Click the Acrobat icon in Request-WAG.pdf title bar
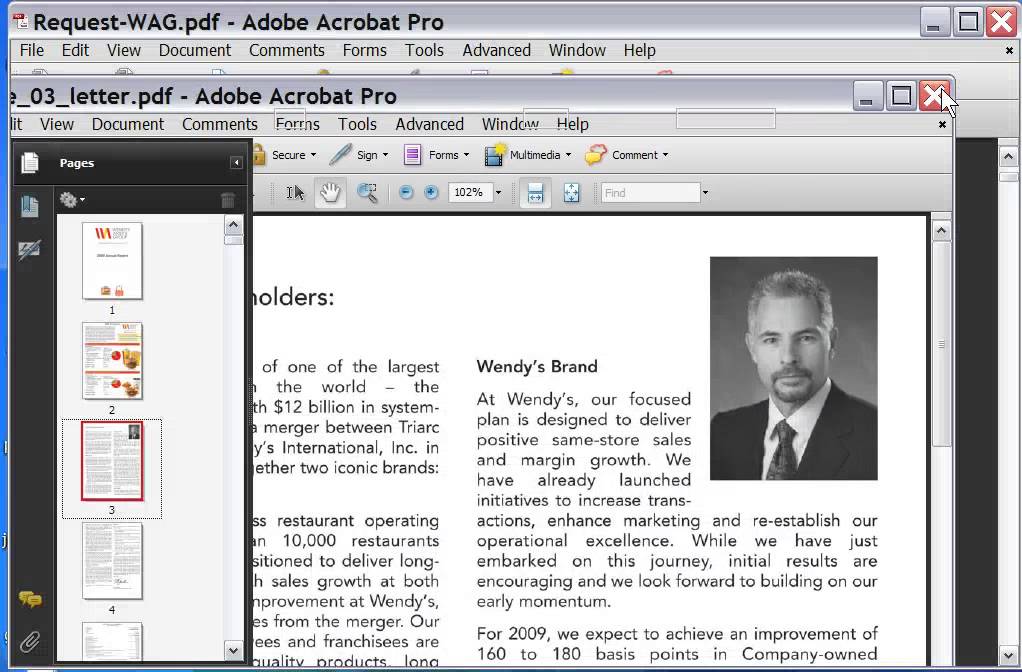 coord(22,21)
